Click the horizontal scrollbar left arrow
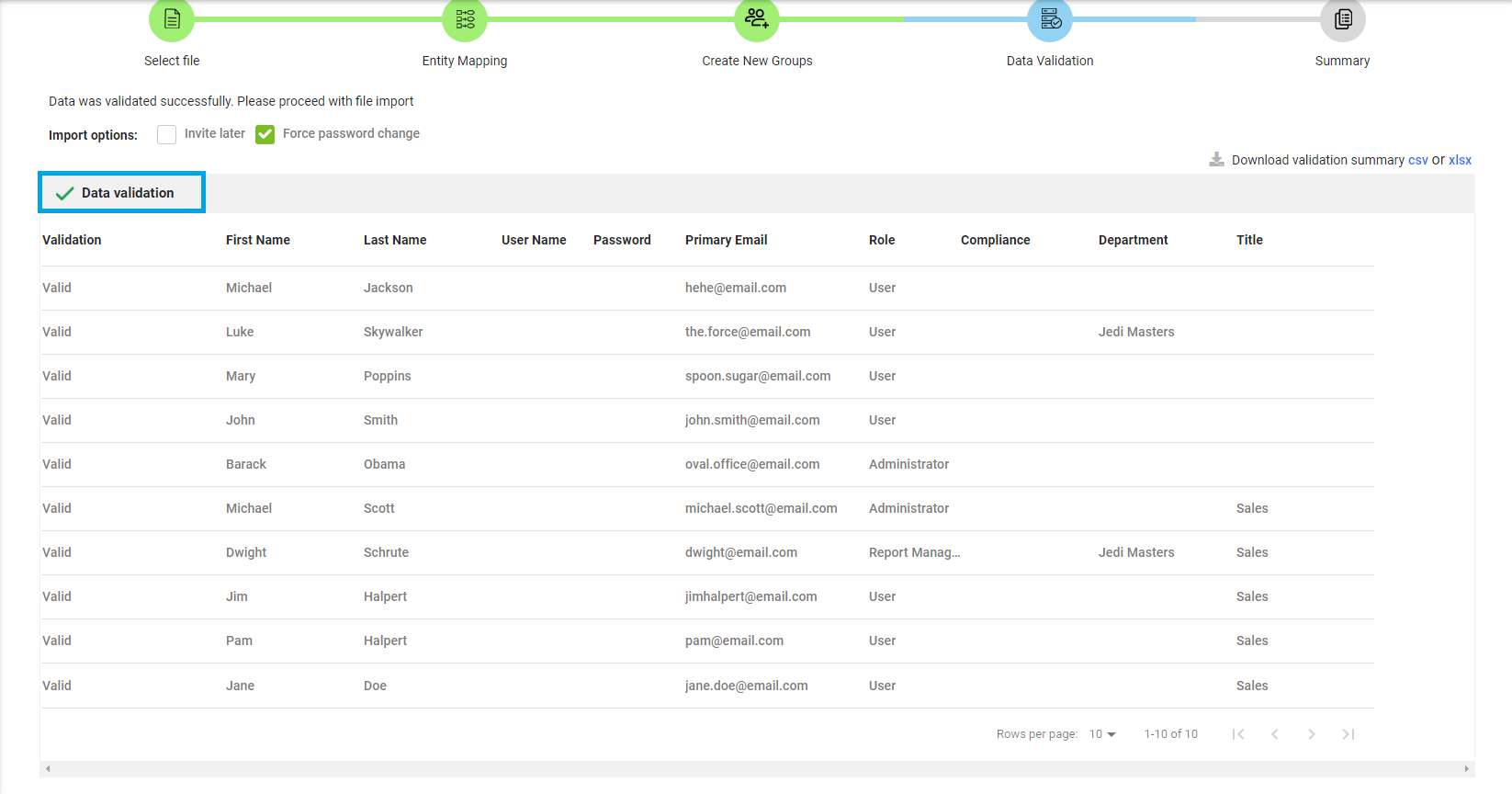 point(48,769)
